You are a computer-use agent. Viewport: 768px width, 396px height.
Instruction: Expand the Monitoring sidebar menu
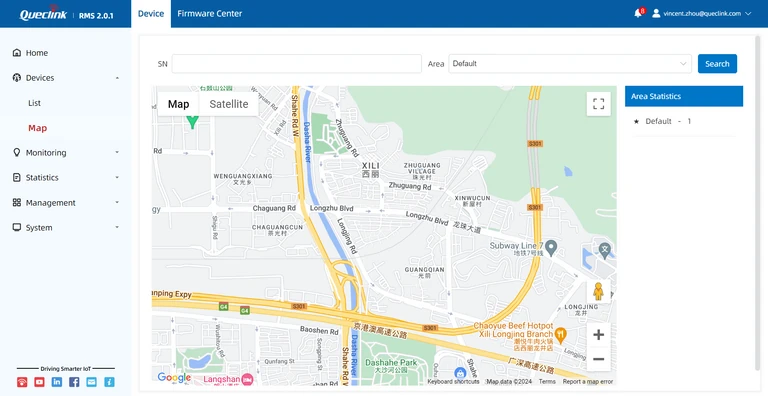point(66,152)
